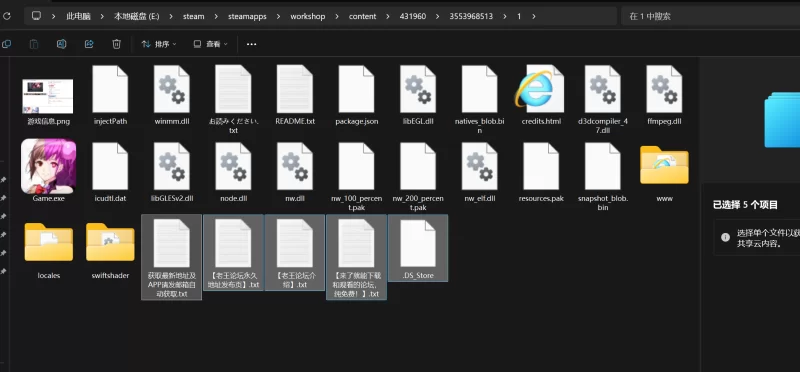The image size is (800, 372).
Task: Select the injectPath file icon
Action: coord(110,89)
